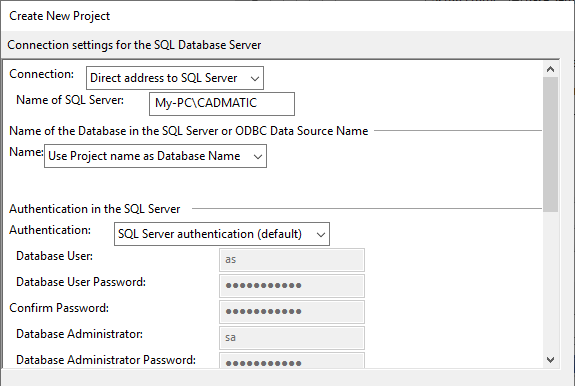Click the scrollbar down arrow
Screen dimensions: 575x386
pos(550,360)
